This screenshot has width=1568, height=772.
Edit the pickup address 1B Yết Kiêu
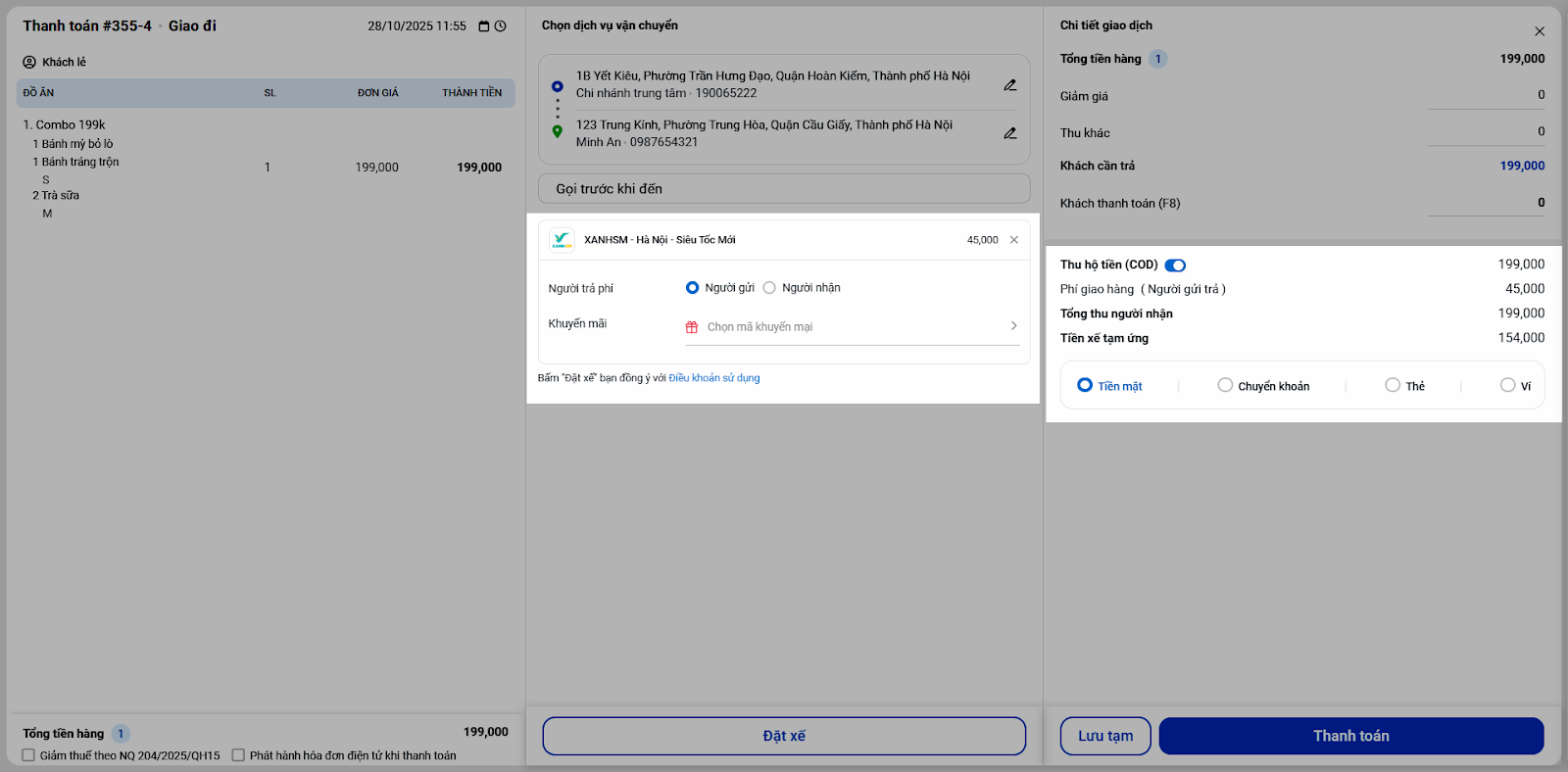tap(1009, 85)
